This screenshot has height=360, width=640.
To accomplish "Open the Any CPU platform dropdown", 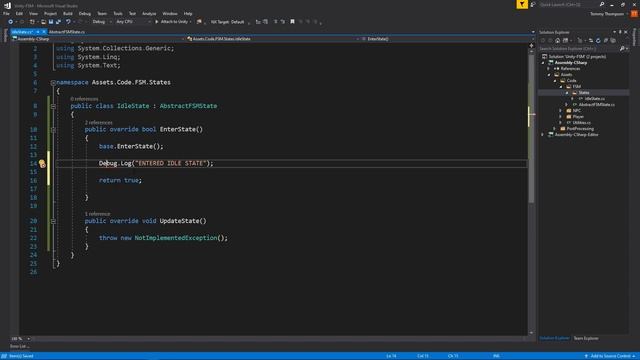I will tap(133, 22).
